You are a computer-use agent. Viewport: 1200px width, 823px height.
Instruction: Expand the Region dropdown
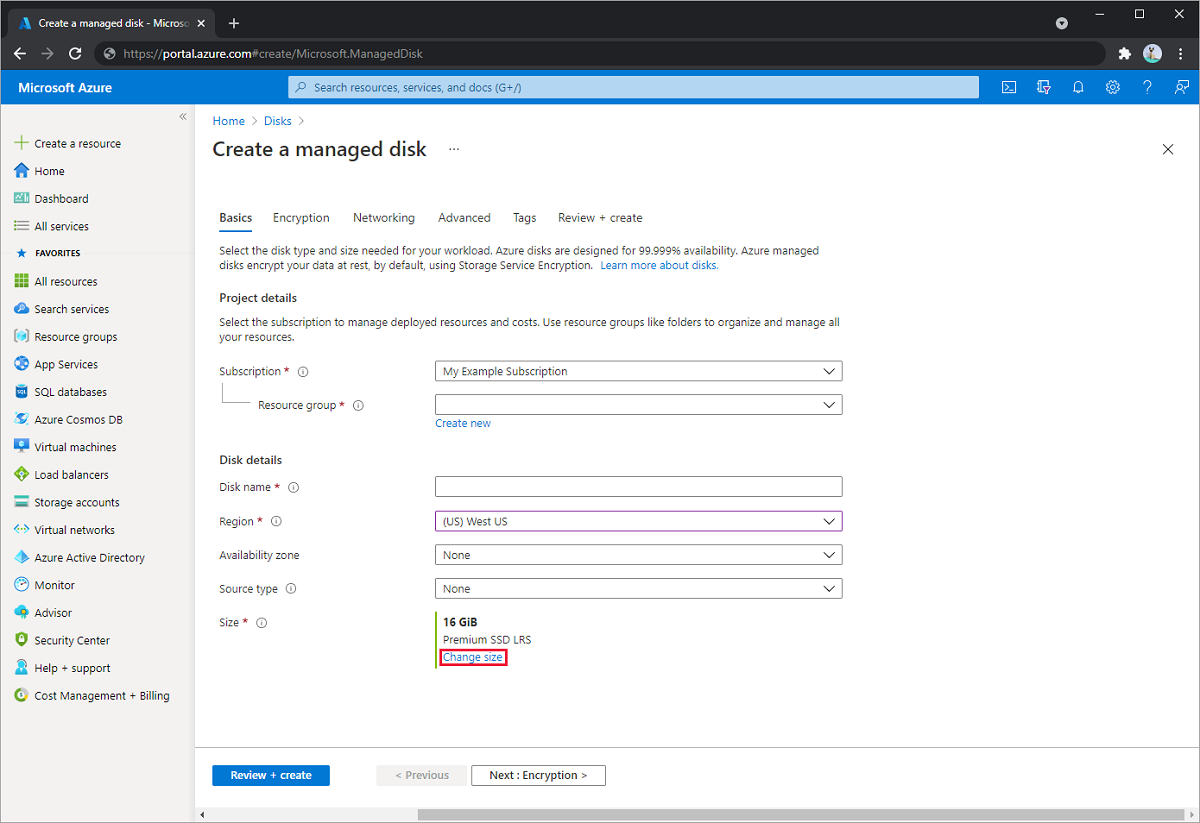click(x=638, y=521)
